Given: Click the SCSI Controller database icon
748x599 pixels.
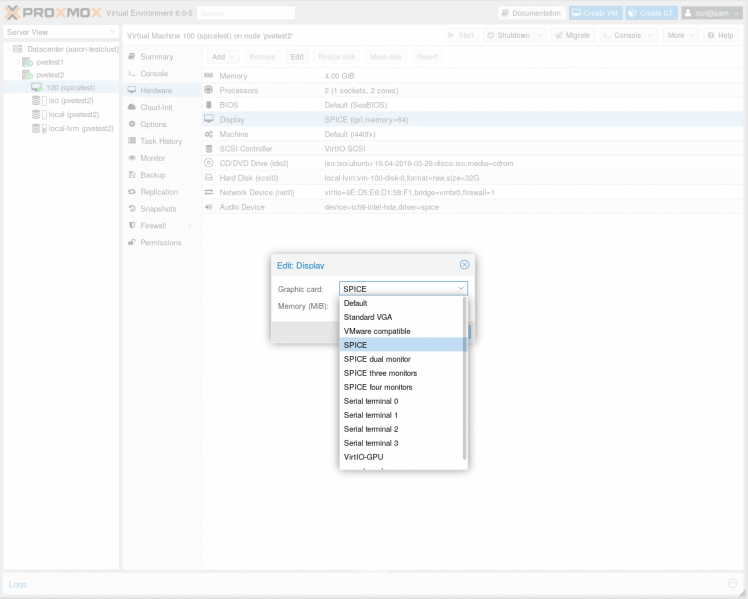Looking at the screenshot, I should coord(208,148).
